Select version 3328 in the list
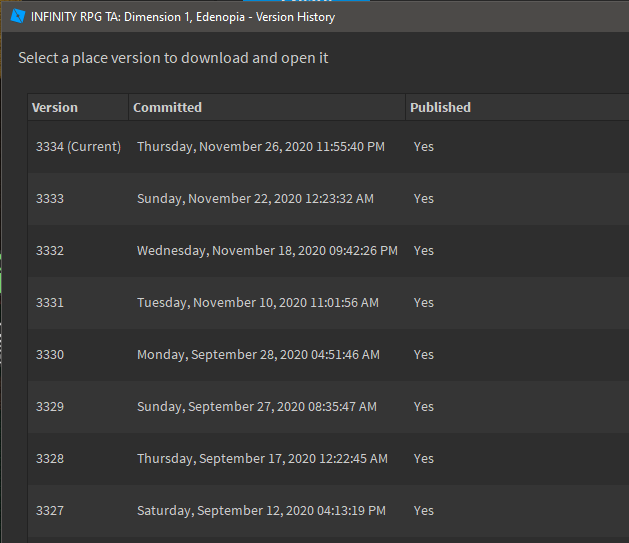The width and height of the screenshot is (629, 543). click(x=50, y=459)
